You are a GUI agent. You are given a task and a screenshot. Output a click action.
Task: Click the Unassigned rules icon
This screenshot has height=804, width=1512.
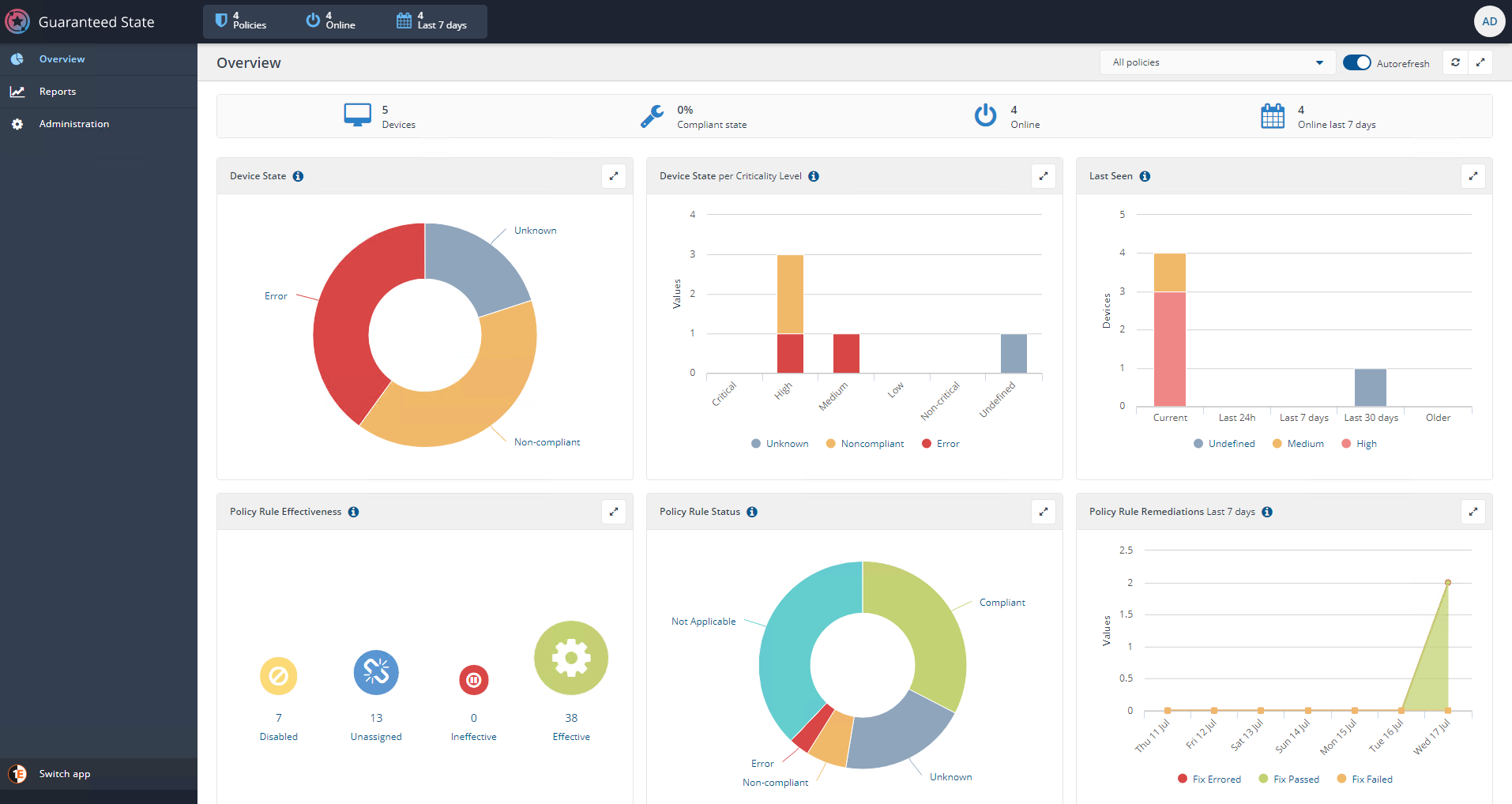(376, 672)
